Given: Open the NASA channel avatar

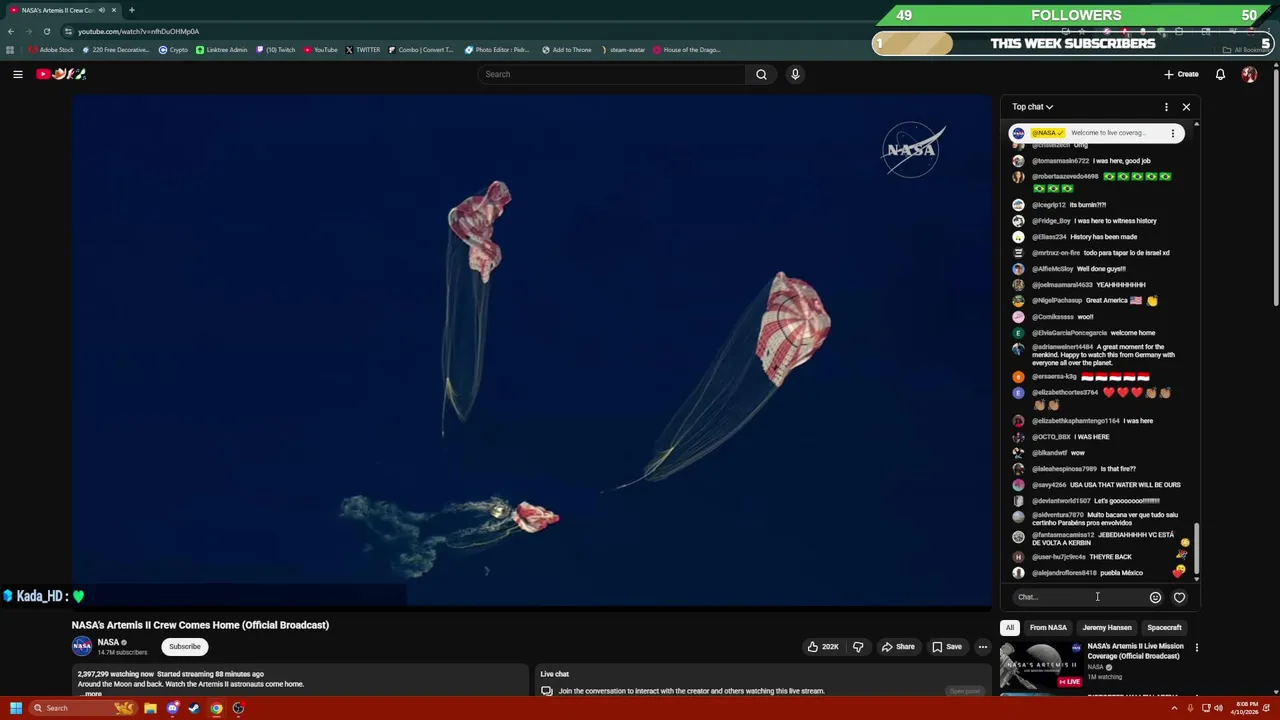Looking at the screenshot, I should coord(82,647).
